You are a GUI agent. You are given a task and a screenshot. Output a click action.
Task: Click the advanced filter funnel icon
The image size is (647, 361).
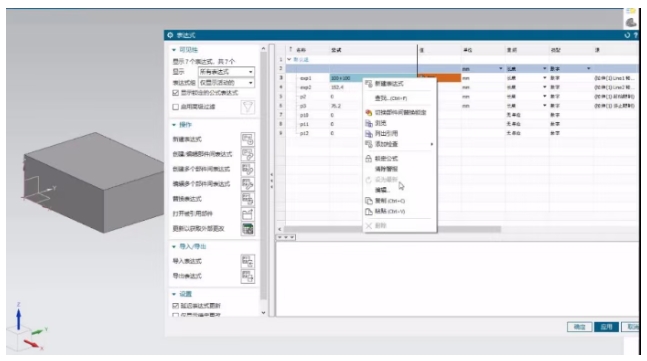click(x=248, y=107)
